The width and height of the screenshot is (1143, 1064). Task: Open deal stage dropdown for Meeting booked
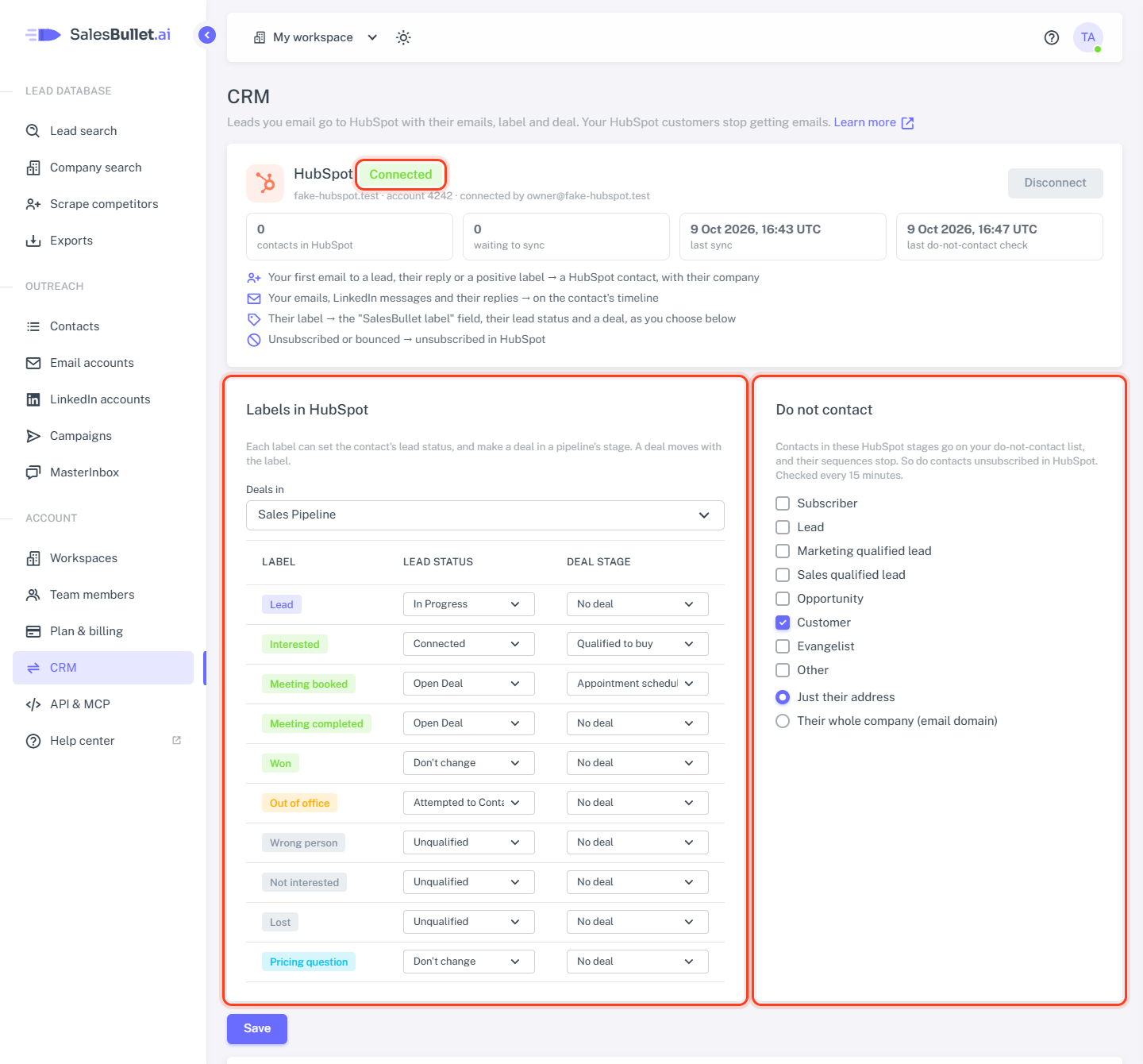pos(637,684)
